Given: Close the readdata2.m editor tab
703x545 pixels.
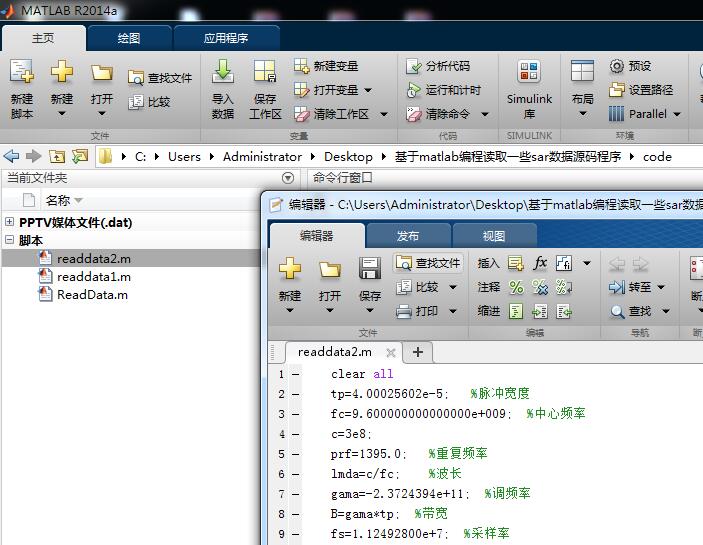Looking at the screenshot, I should (x=391, y=352).
